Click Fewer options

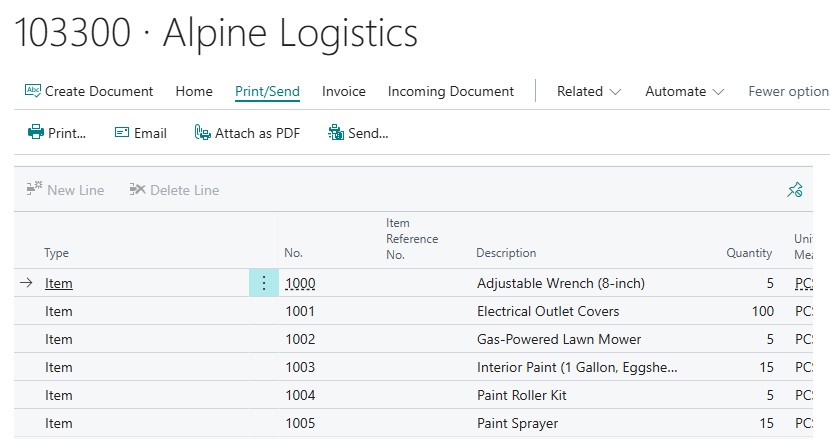[x=789, y=91]
